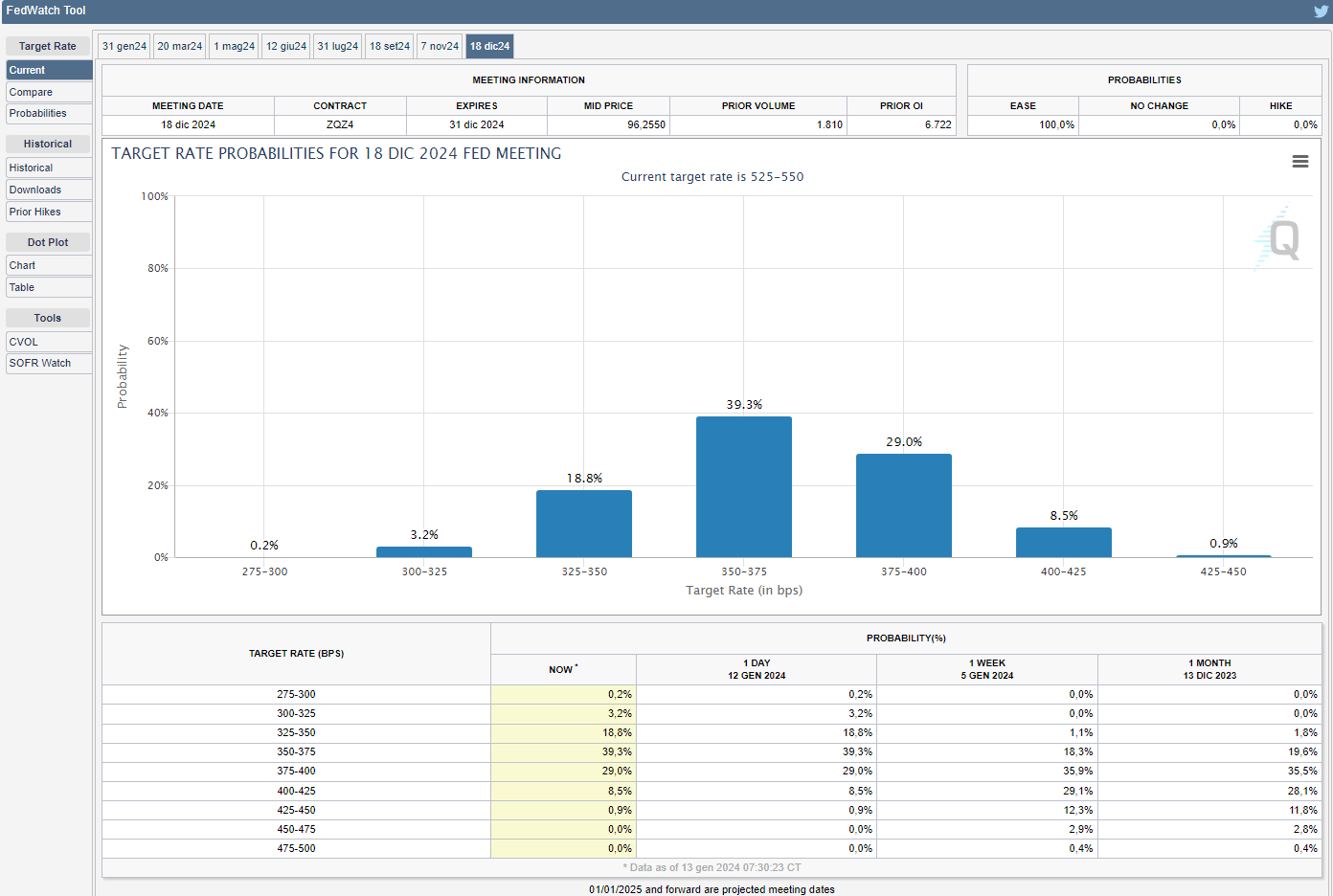
Task: Open the Compare view in sidebar
Action: click(x=49, y=92)
